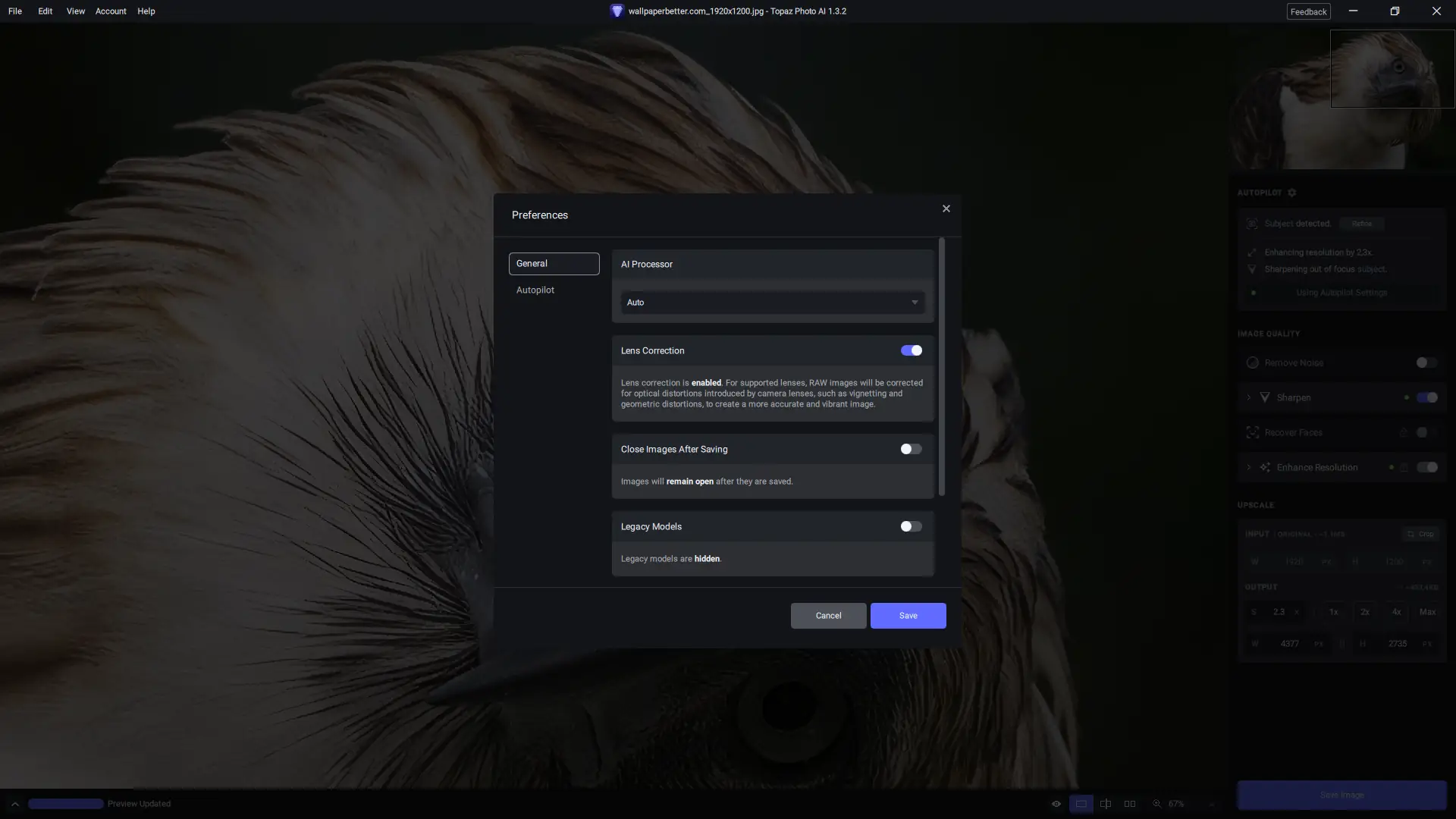Select the single view layout icon
Image resolution: width=1456 pixels, height=819 pixels.
coord(1081,804)
